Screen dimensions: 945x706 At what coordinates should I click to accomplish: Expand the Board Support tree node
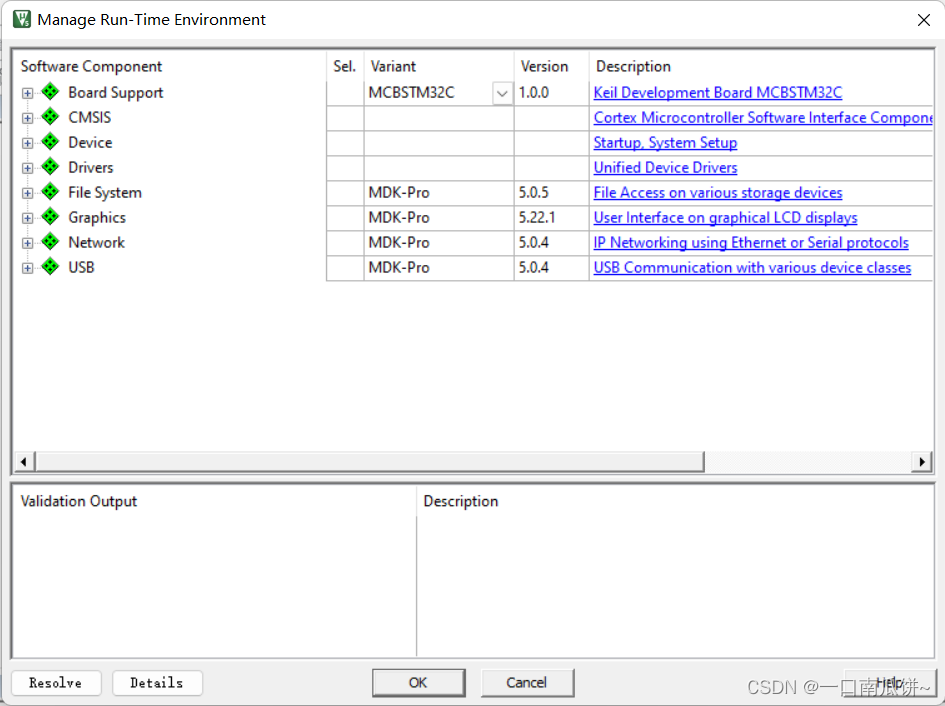tap(27, 93)
